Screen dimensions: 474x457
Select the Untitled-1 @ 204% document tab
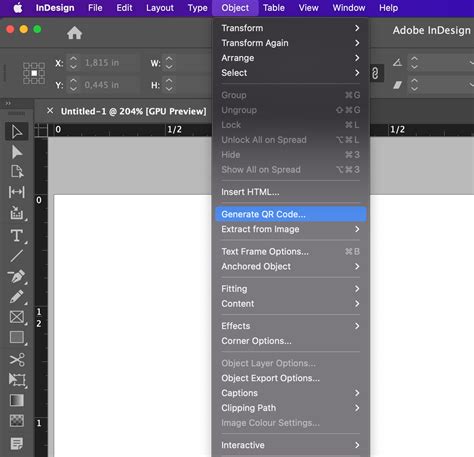pos(133,111)
